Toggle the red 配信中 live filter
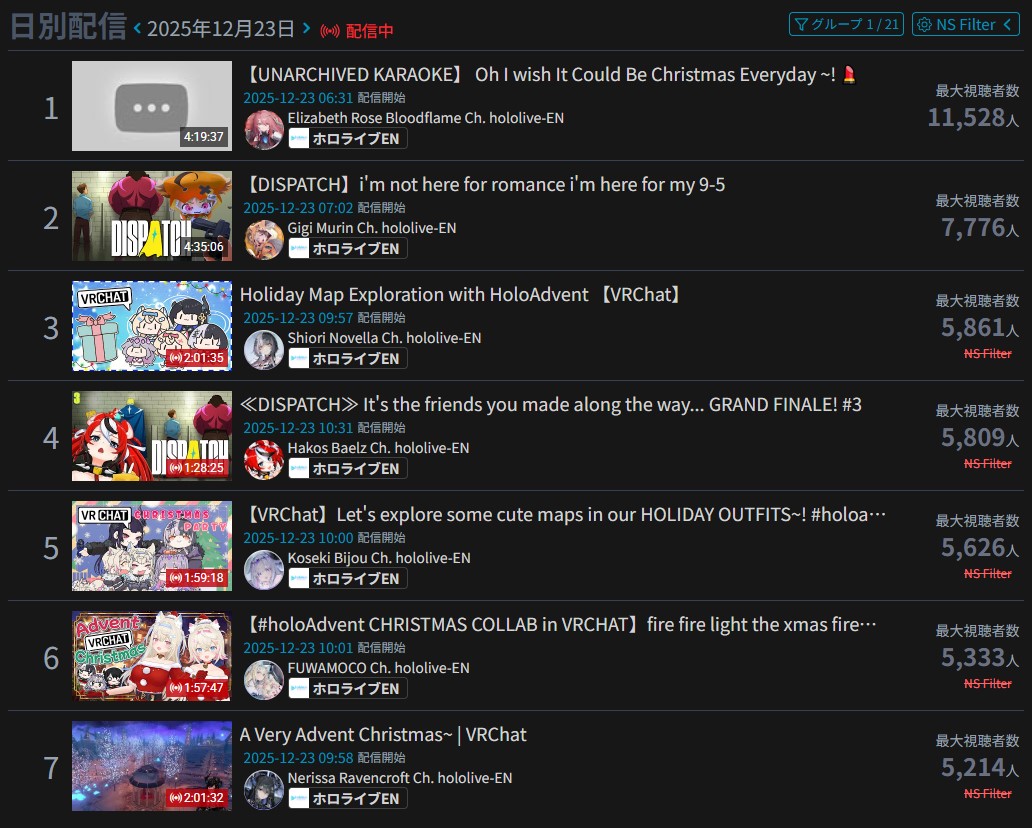The height and width of the screenshot is (828, 1032). tap(357, 30)
